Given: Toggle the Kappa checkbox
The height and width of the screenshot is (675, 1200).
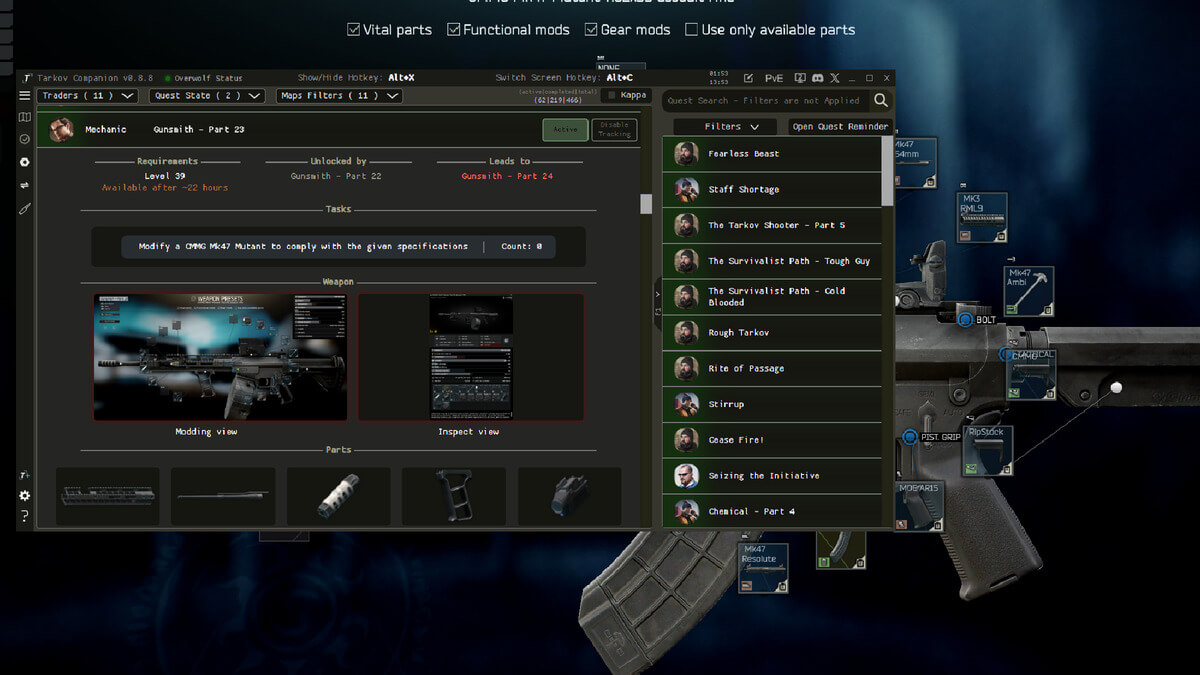Looking at the screenshot, I should pos(611,96).
